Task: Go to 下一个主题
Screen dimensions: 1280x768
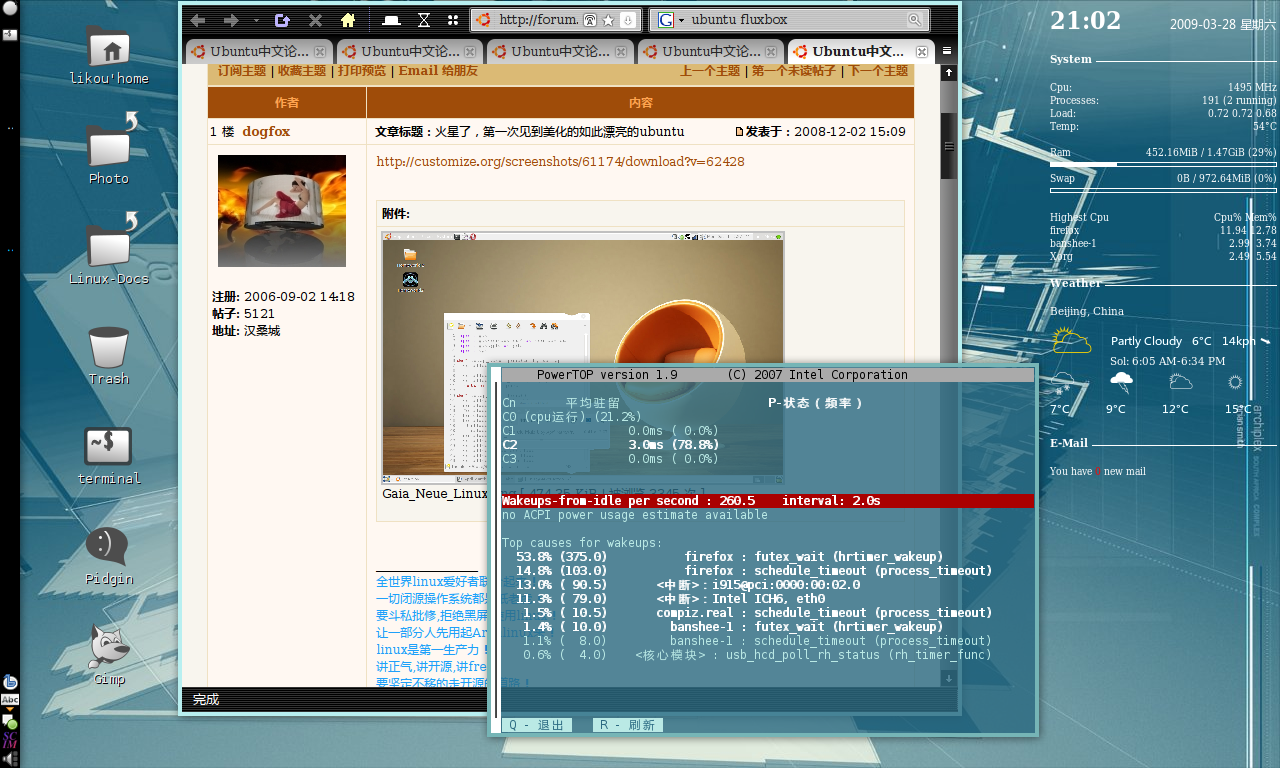Action: click(x=878, y=71)
